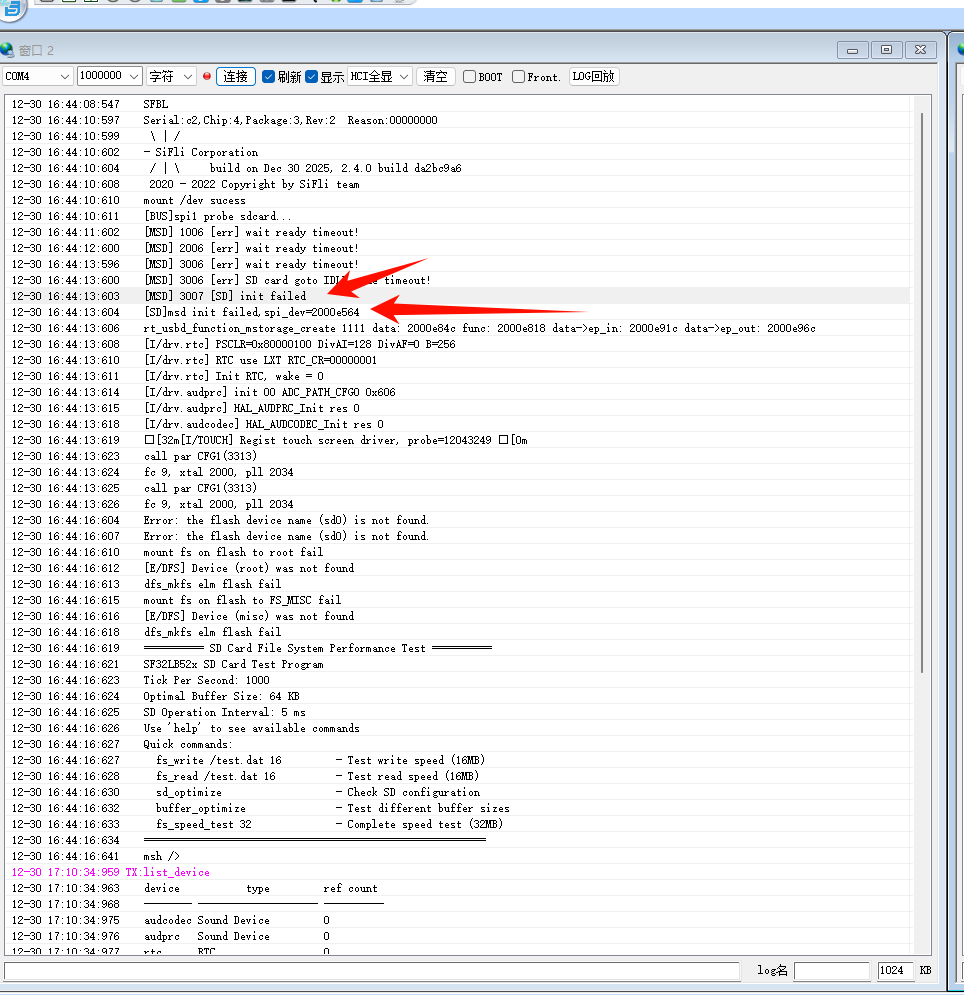Click the log scrollbar up arrow
964x995 pixels.
(x=924, y=103)
